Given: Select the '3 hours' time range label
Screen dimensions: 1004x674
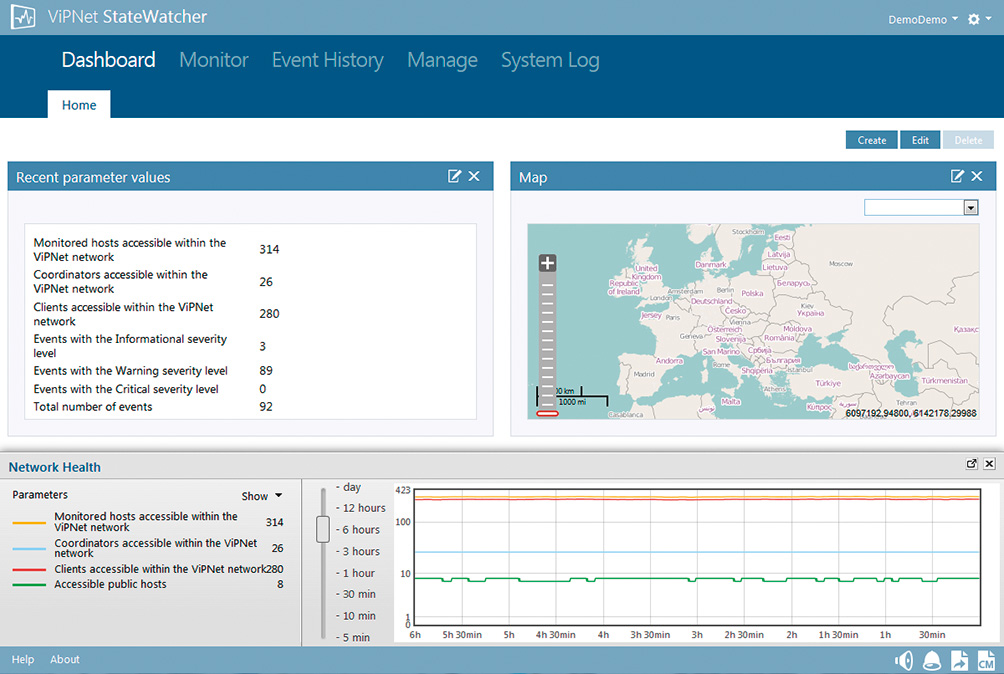Looking at the screenshot, I should (360, 552).
